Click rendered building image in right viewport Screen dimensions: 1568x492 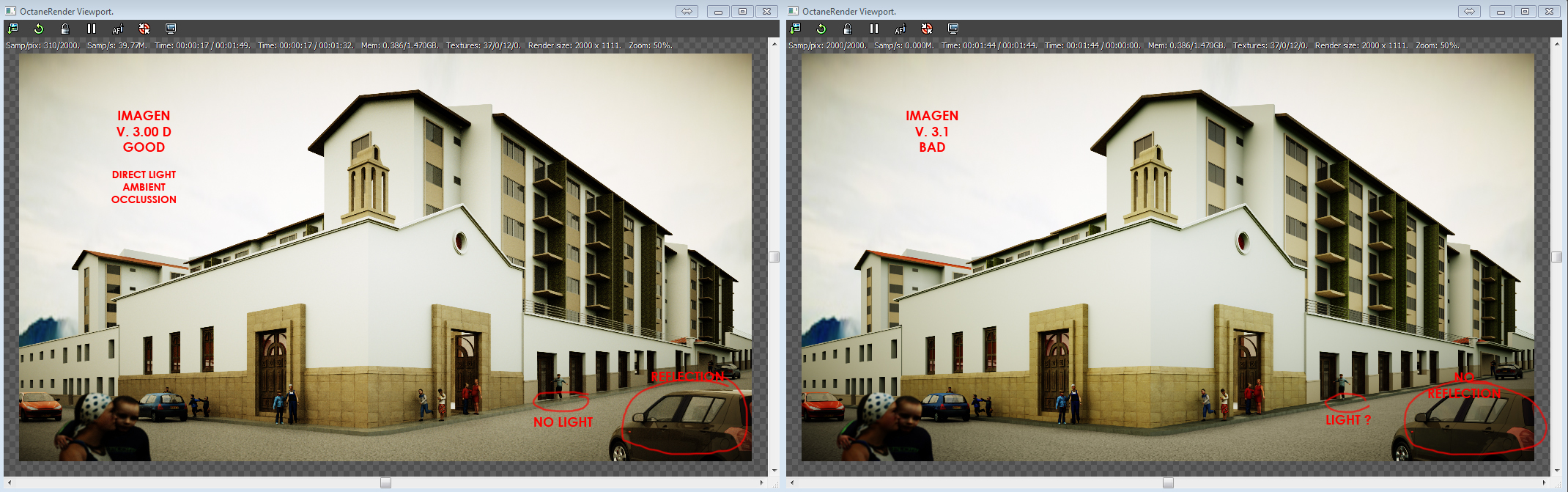(x=1168, y=257)
